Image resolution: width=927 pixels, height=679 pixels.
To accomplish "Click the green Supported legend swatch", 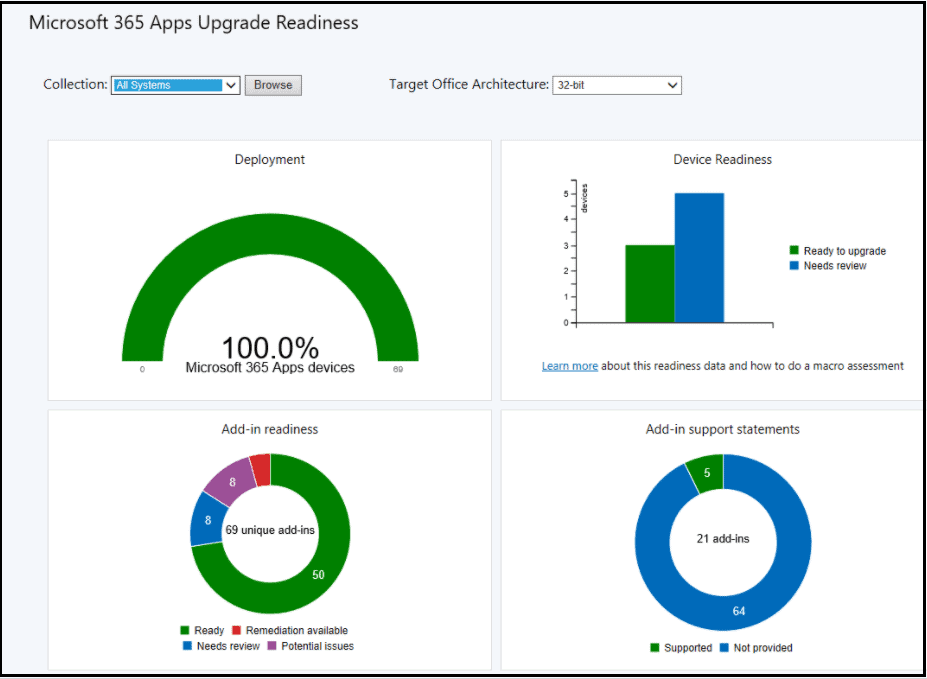I will [654, 648].
